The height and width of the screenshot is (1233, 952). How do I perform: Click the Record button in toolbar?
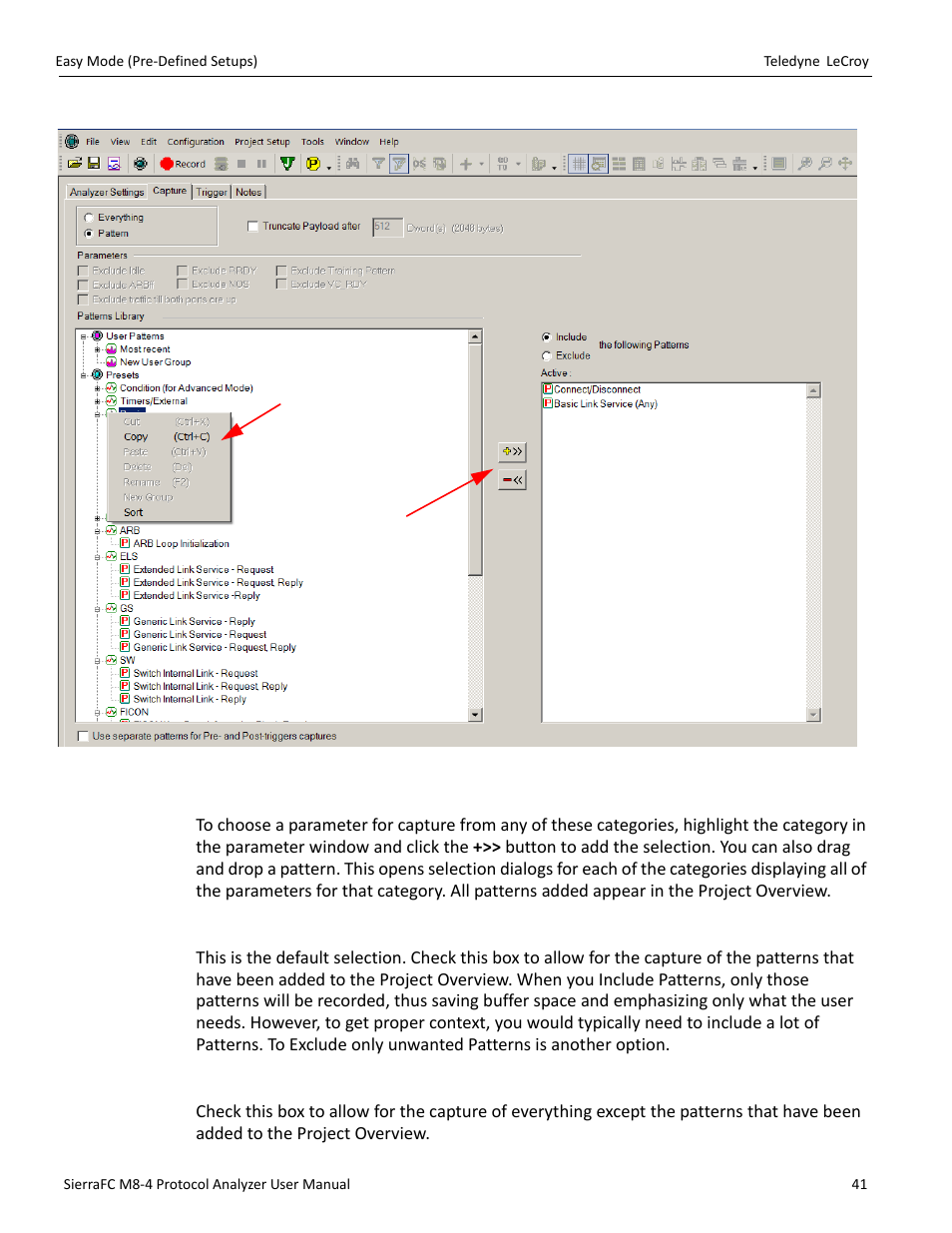coord(183,164)
